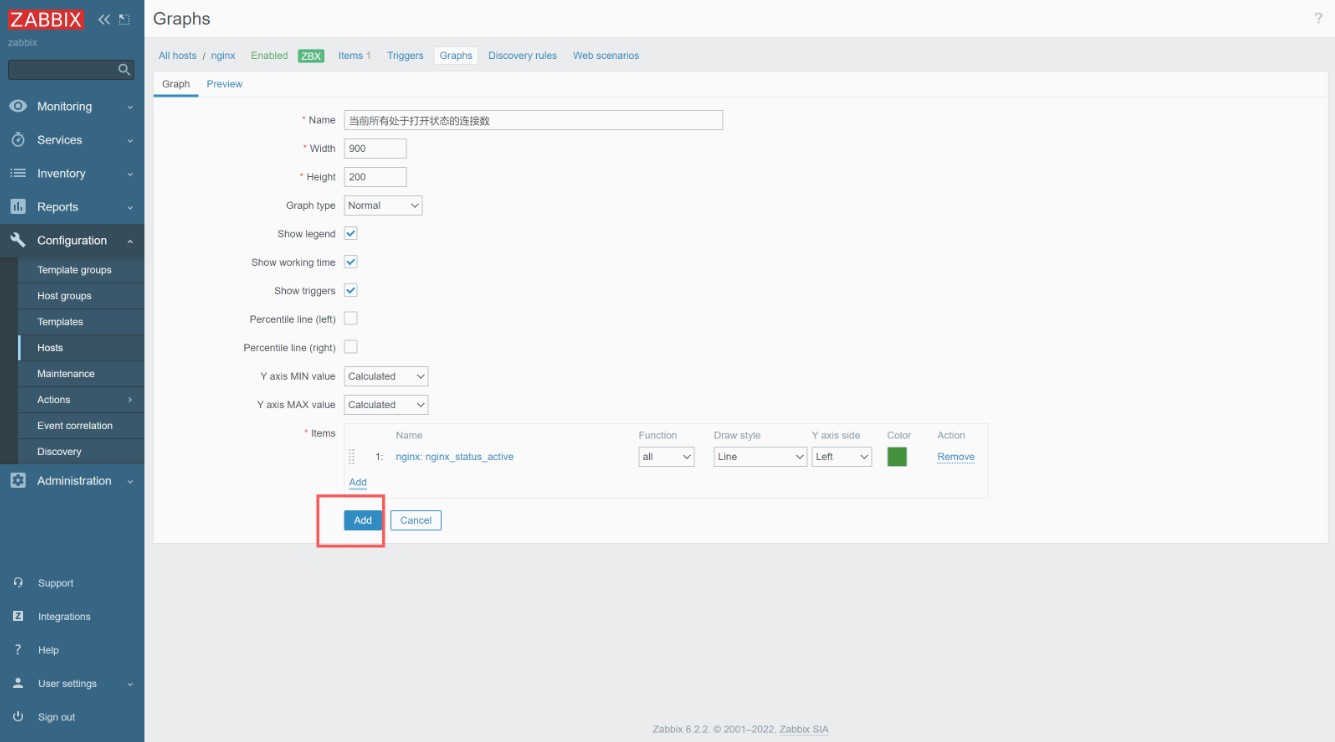
Task: Click the green ZBX availability badge
Action: 311,56
